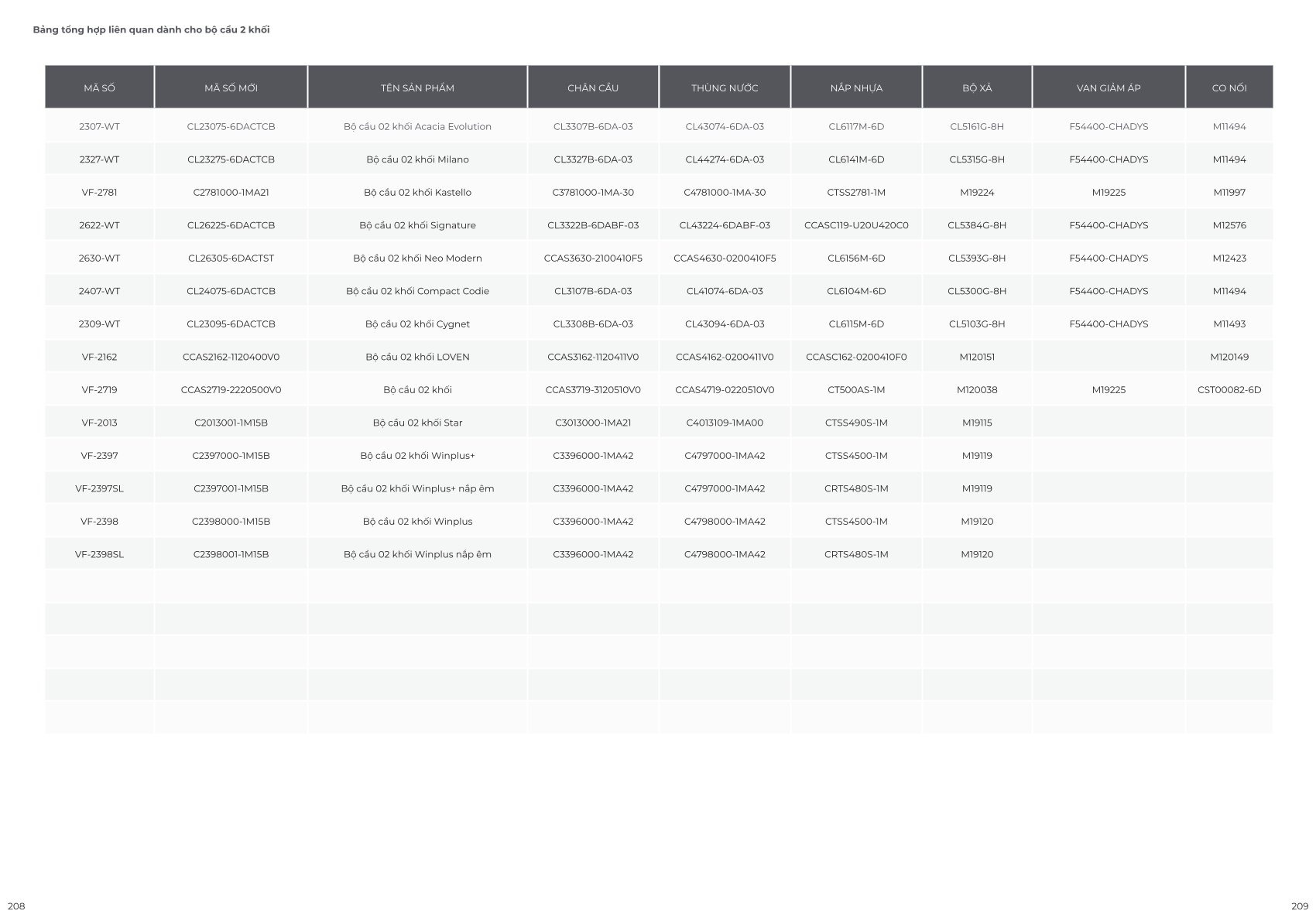
Task: Select cell CL5103G-8H
Action: [977, 324]
